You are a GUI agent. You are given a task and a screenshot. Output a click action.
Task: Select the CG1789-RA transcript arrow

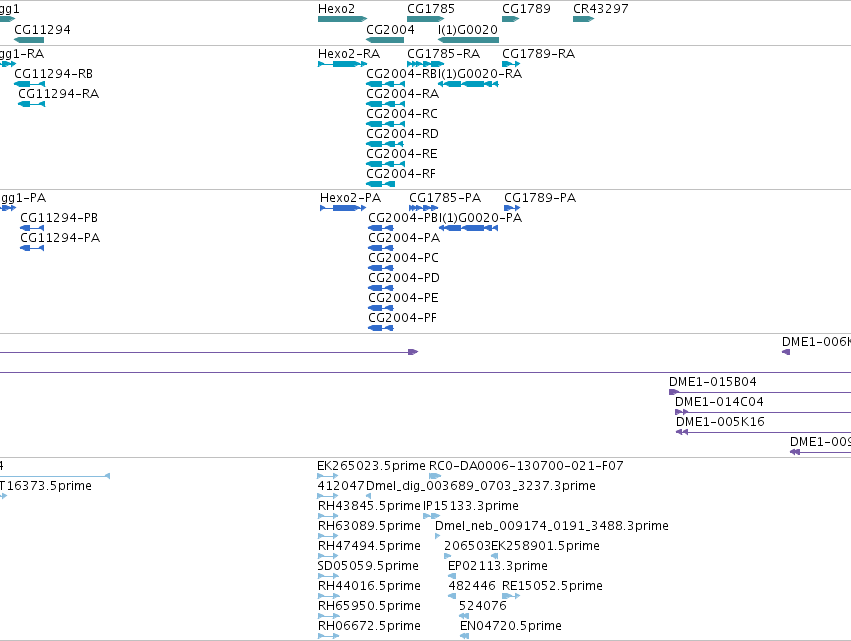511,64
